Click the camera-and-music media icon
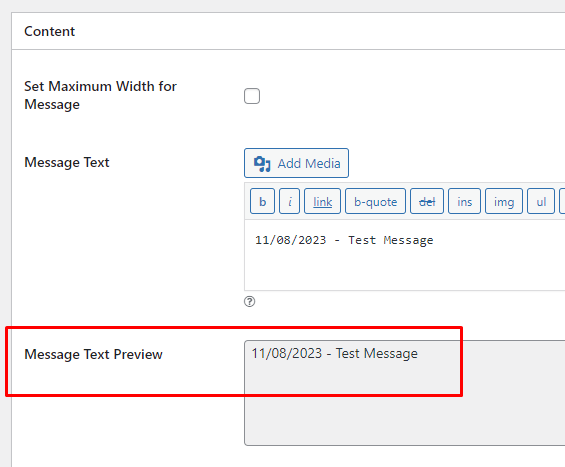 [262, 164]
